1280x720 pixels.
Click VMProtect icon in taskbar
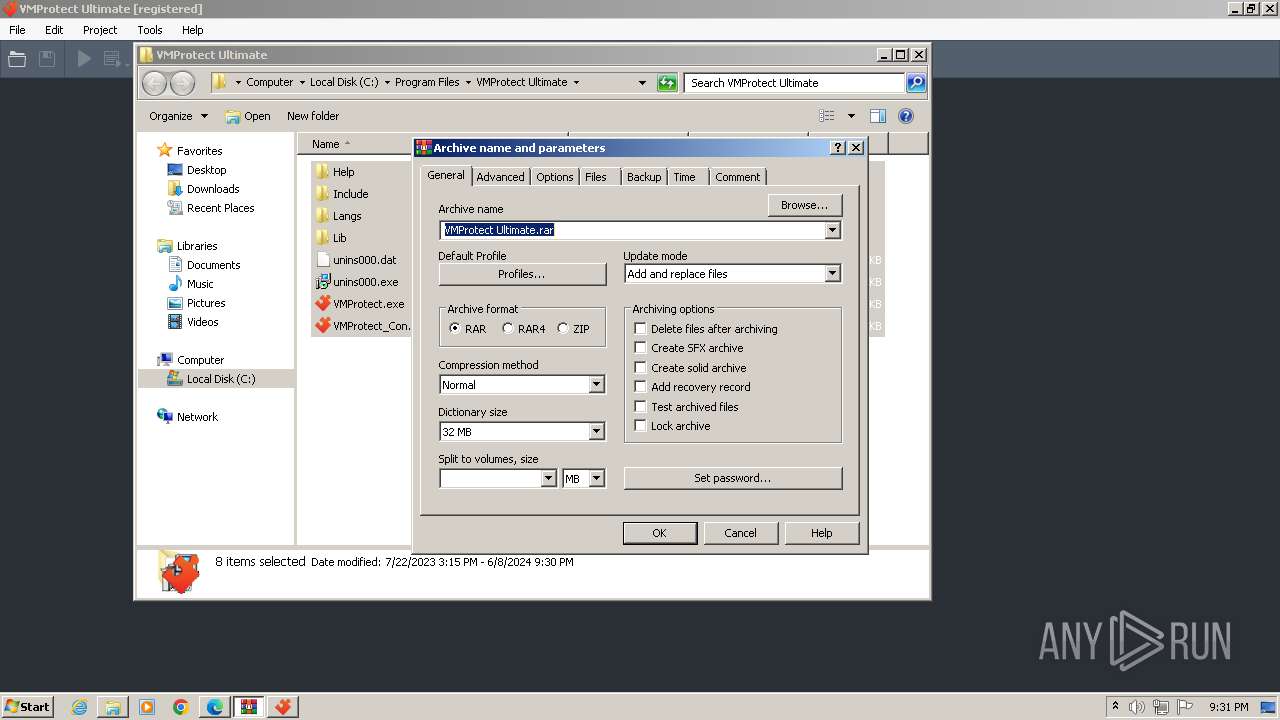tap(283, 707)
